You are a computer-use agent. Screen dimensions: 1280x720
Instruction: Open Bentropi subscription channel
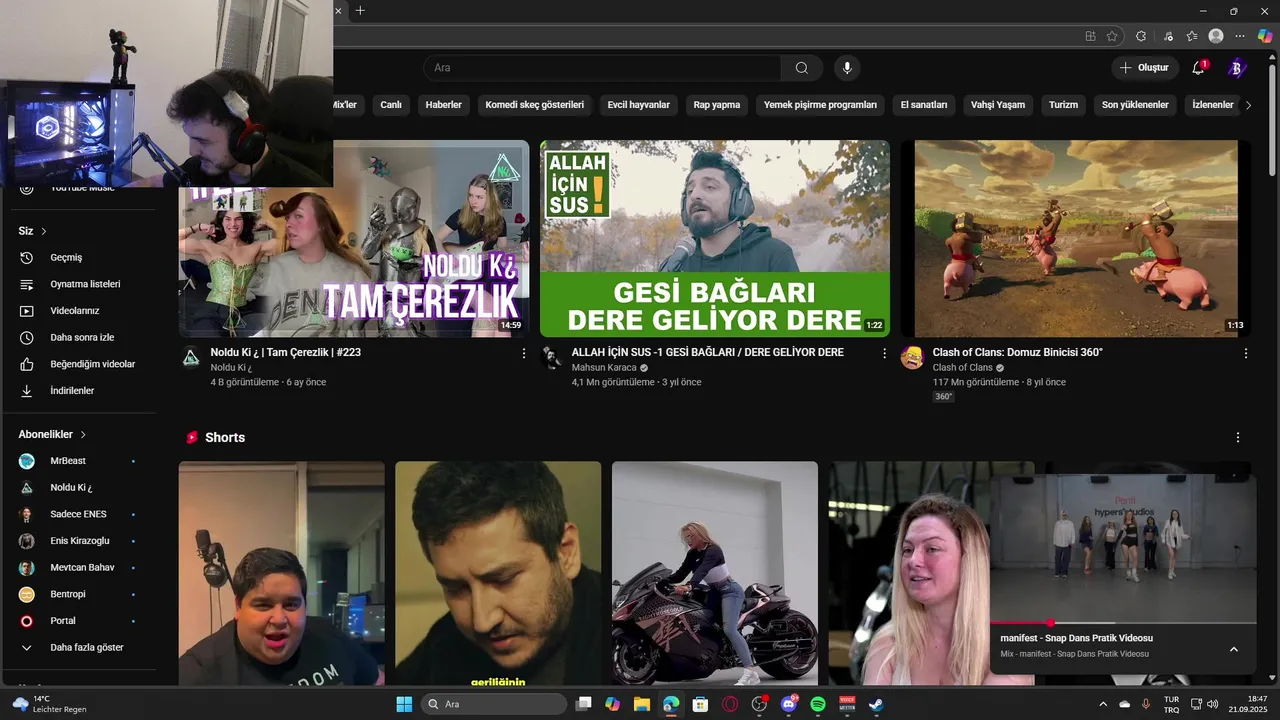80,594
